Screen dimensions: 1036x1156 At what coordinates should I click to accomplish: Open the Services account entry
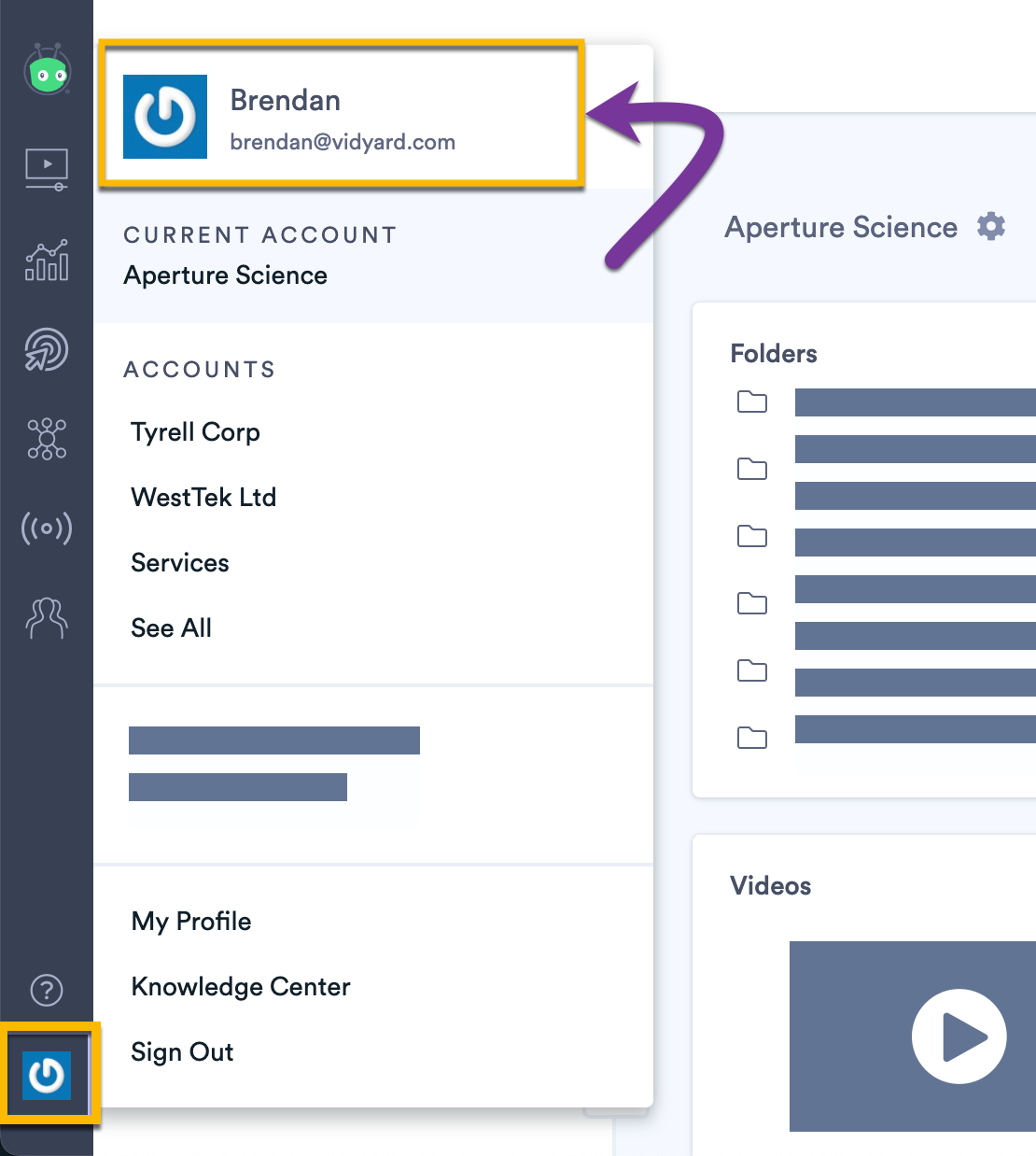point(180,562)
